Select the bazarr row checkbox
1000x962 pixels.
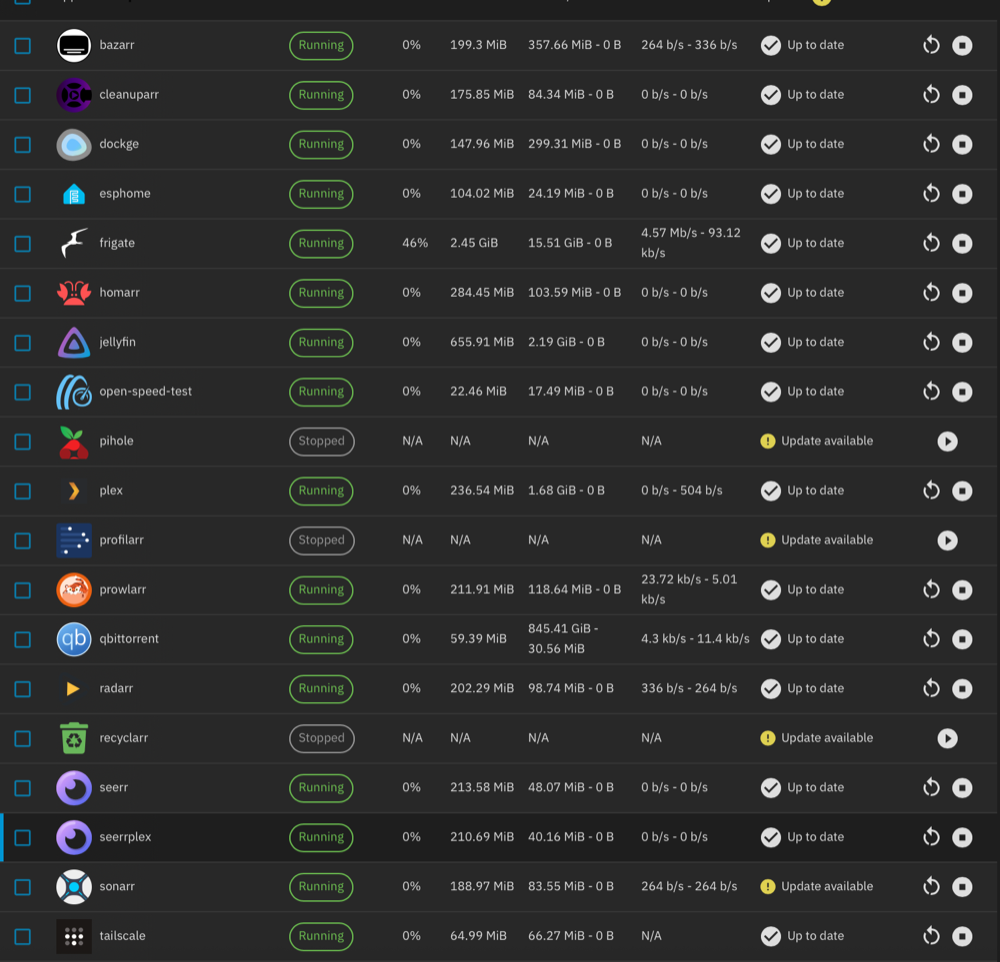(23, 45)
